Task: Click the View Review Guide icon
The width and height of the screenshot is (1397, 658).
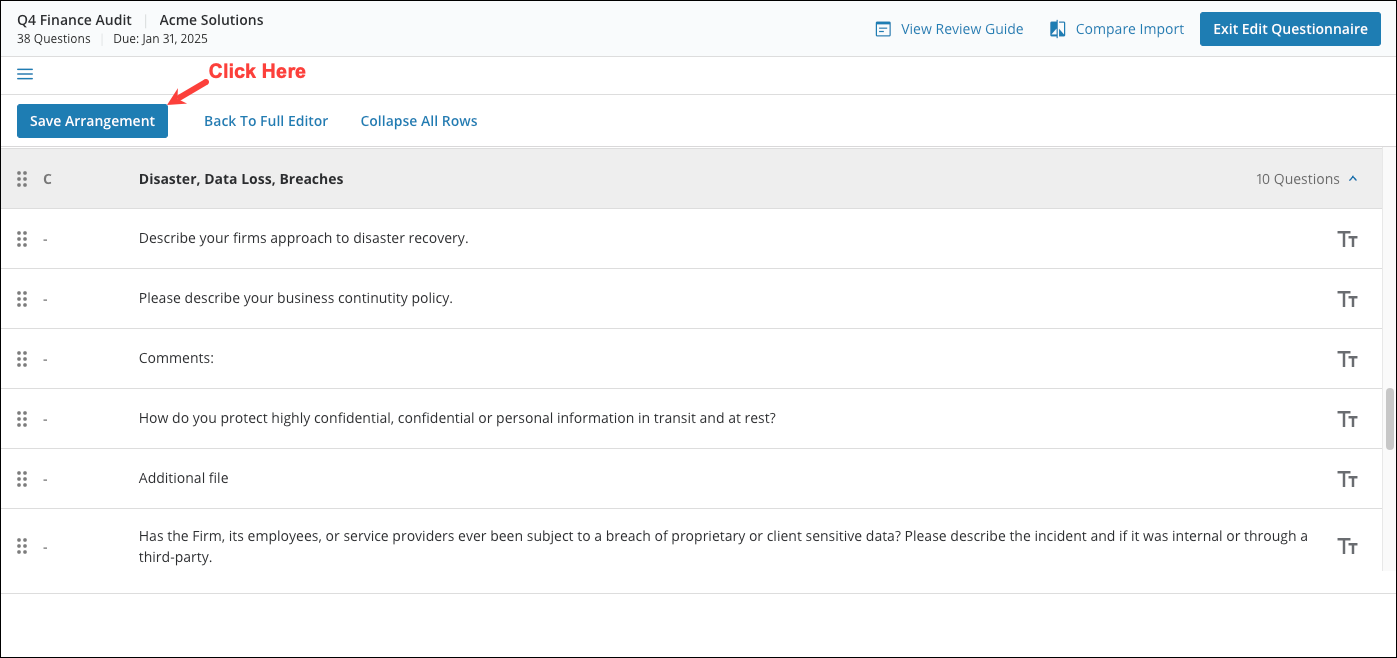Action: point(881,28)
